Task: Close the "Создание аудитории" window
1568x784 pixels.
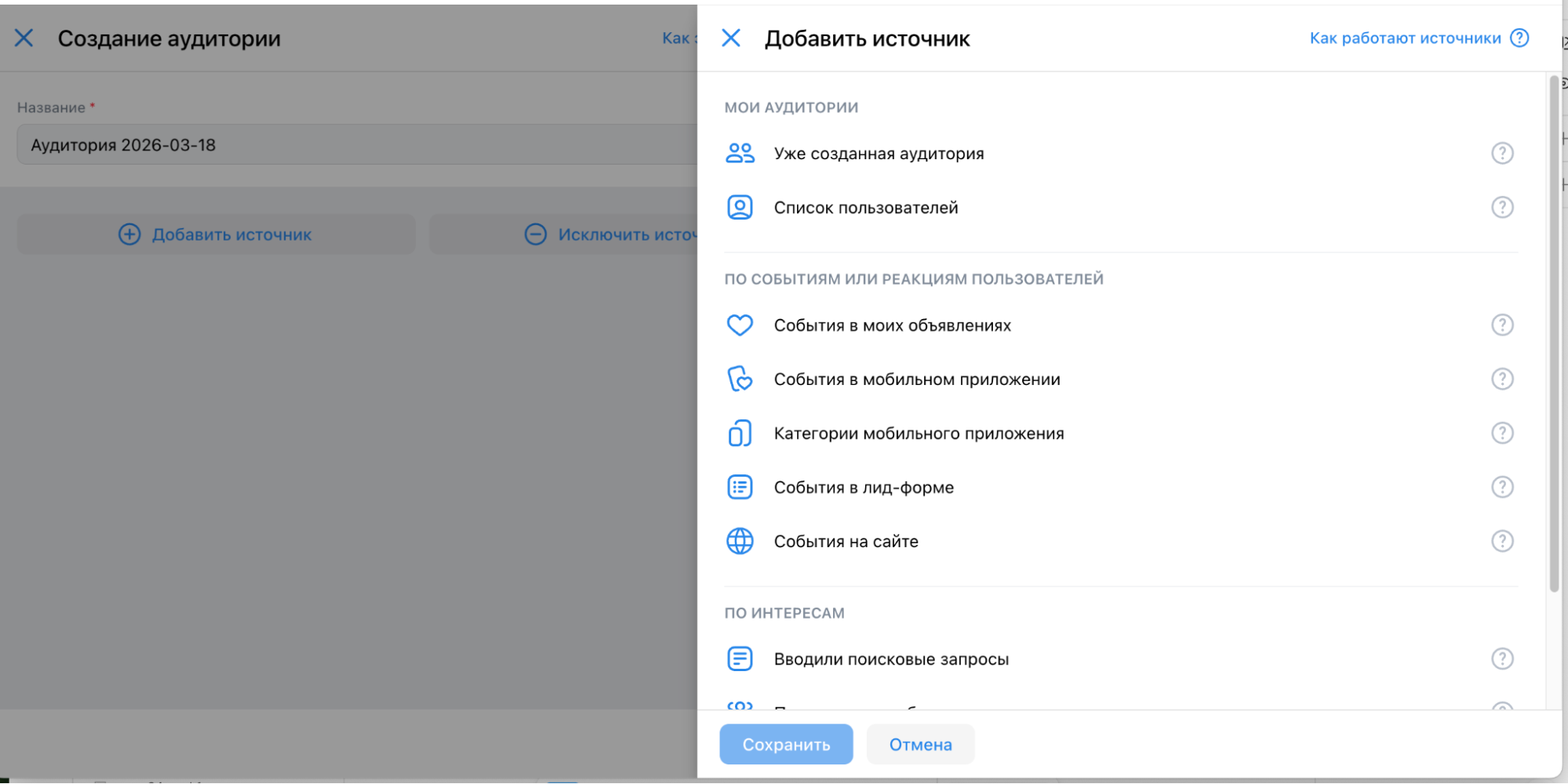Action: click(24, 38)
